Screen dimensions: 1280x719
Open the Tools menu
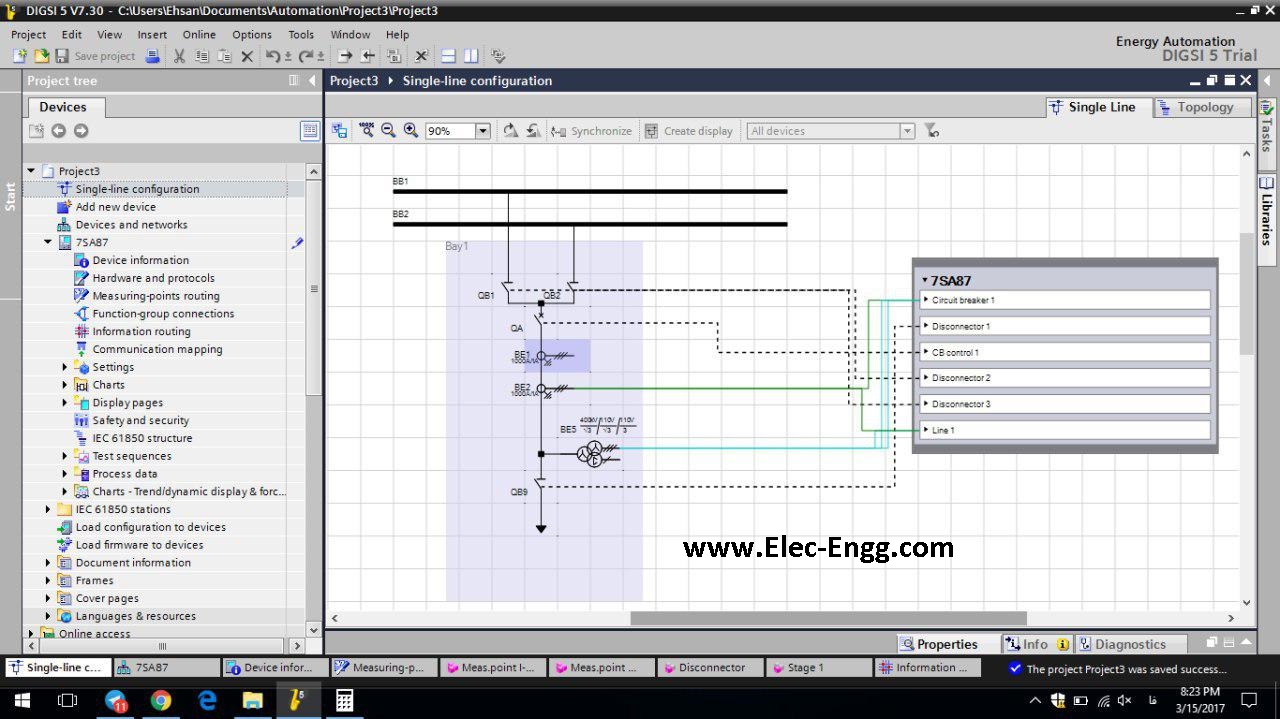(x=301, y=34)
